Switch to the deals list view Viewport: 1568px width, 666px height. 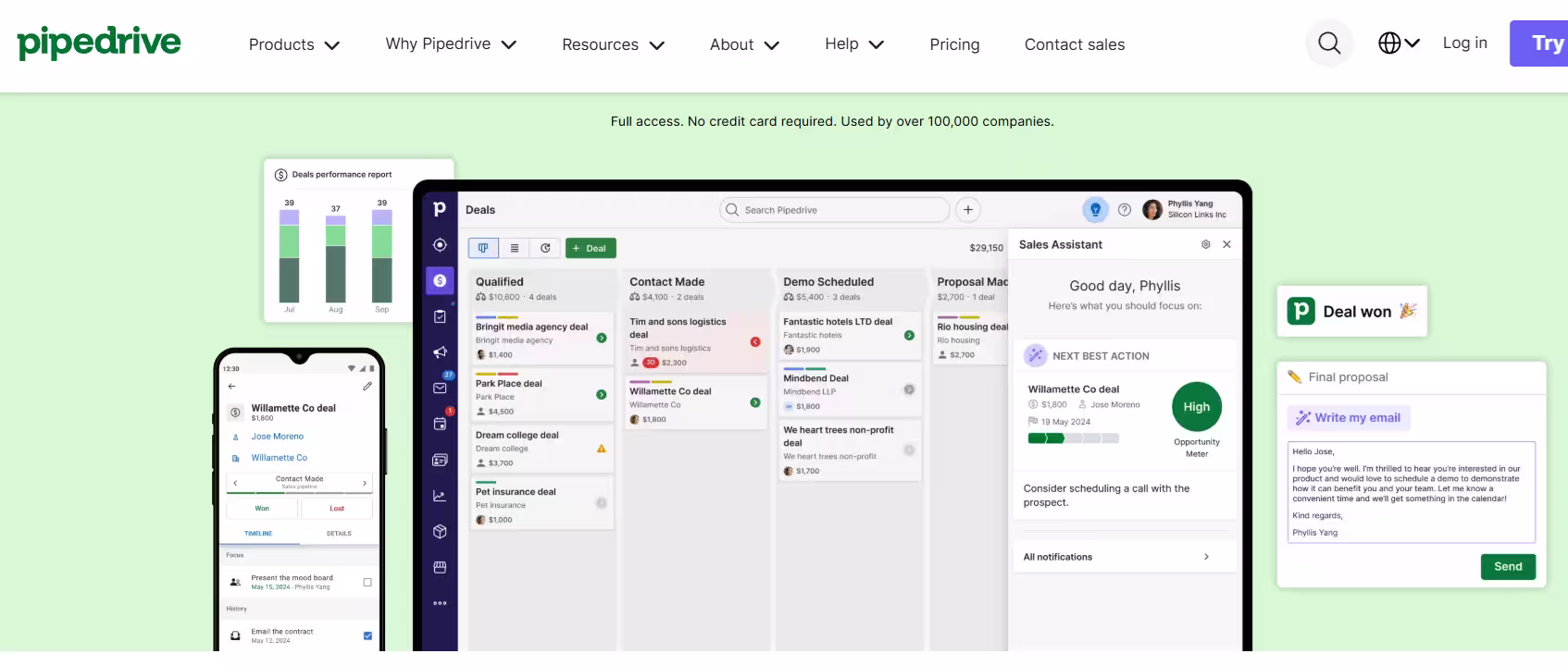click(515, 248)
